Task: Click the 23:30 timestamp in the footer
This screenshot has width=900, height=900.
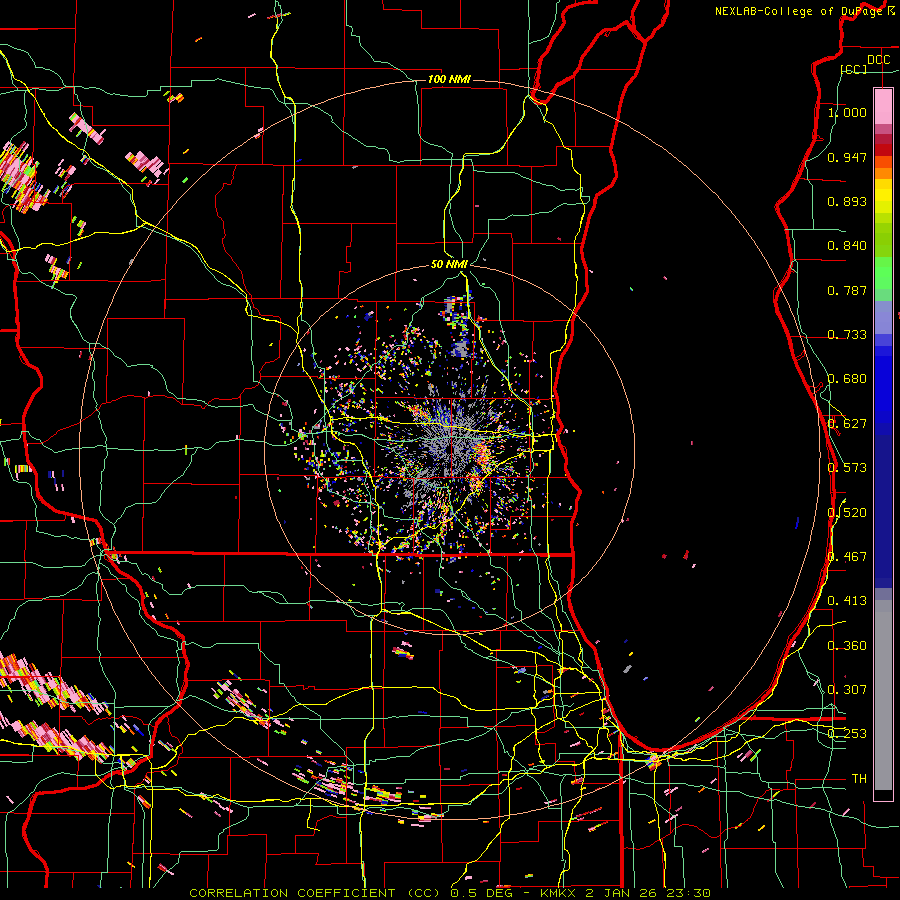Action: [x=690, y=893]
